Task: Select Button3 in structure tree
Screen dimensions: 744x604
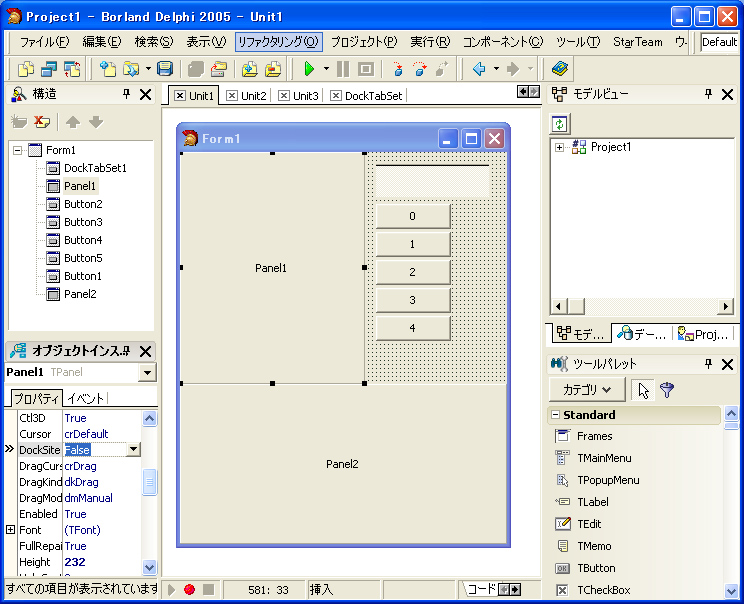Action: click(x=83, y=222)
